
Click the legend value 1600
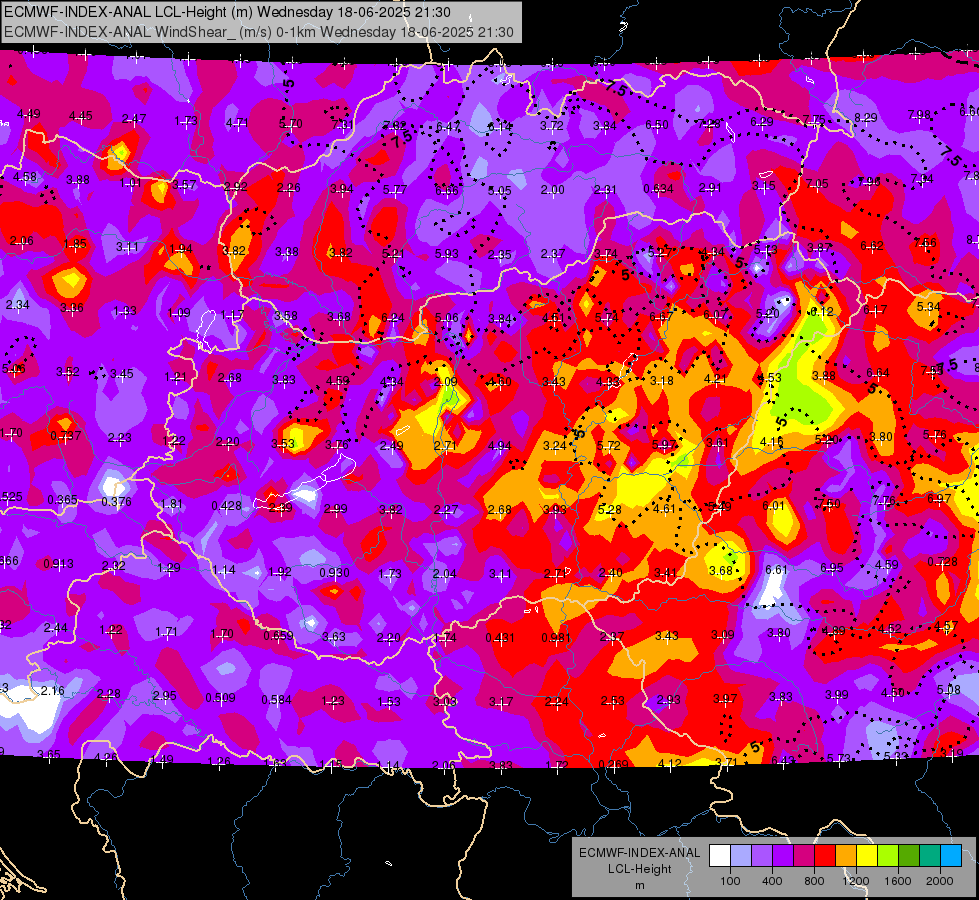tap(898, 881)
